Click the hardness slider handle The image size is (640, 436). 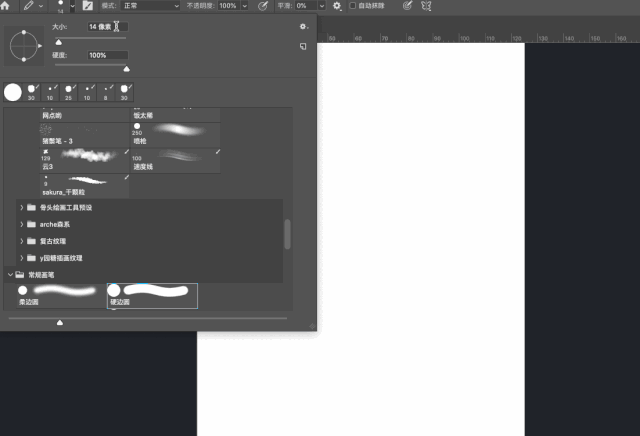point(127,69)
